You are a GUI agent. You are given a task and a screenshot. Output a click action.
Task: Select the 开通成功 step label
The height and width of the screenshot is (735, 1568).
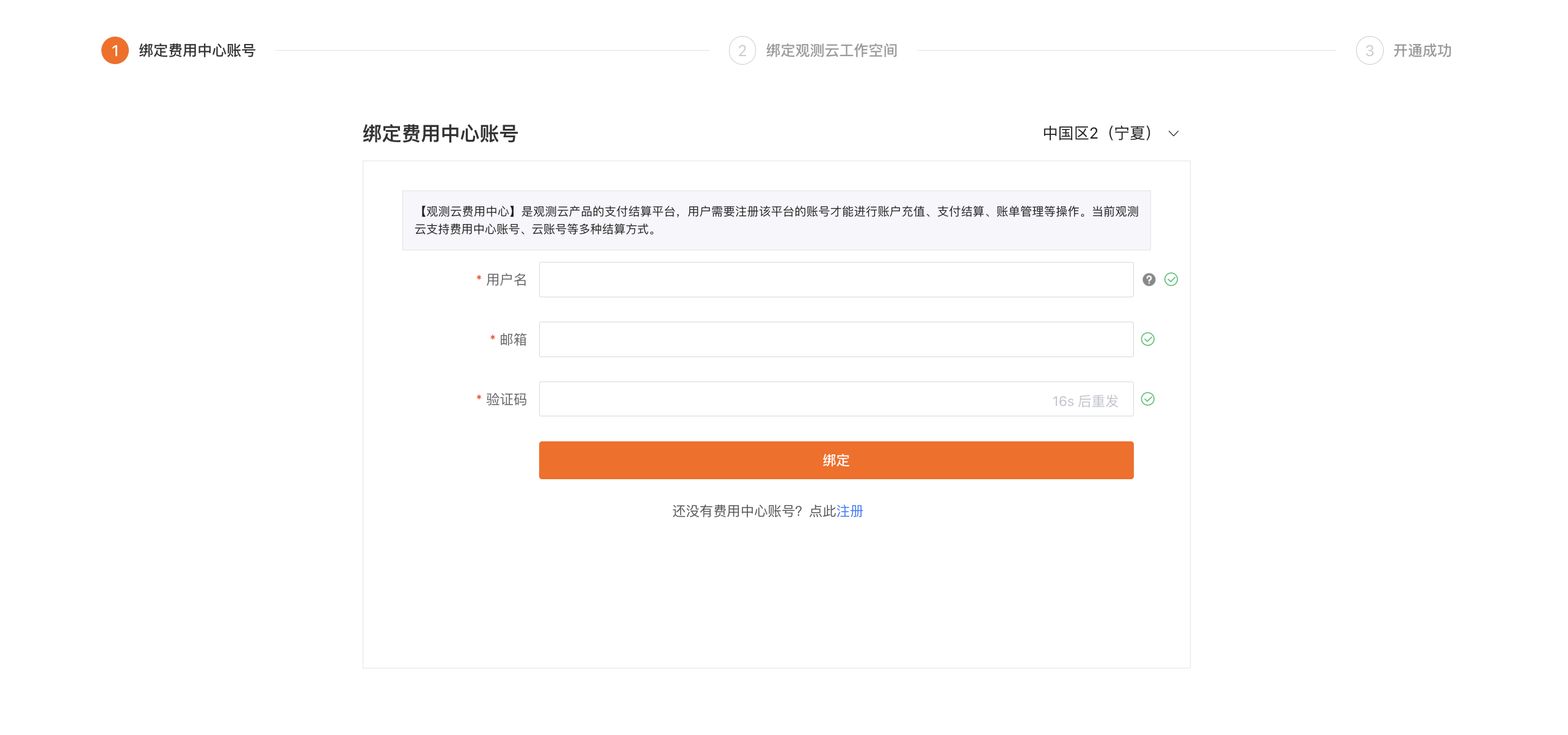[1422, 51]
